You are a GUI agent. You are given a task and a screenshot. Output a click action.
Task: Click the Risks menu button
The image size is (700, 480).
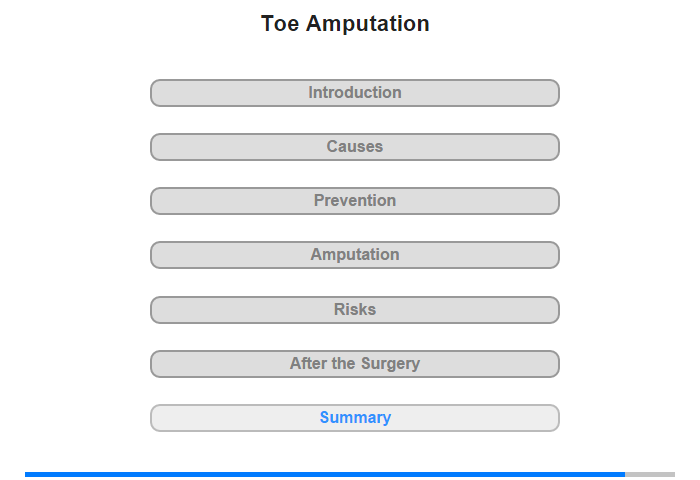(355, 309)
